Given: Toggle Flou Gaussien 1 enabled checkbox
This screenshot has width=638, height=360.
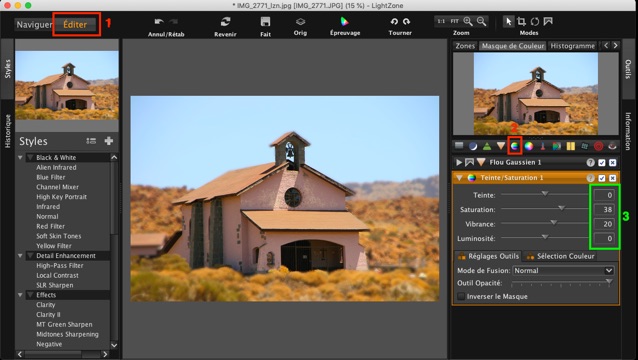Looking at the screenshot, I should click(x=602, y=163).
